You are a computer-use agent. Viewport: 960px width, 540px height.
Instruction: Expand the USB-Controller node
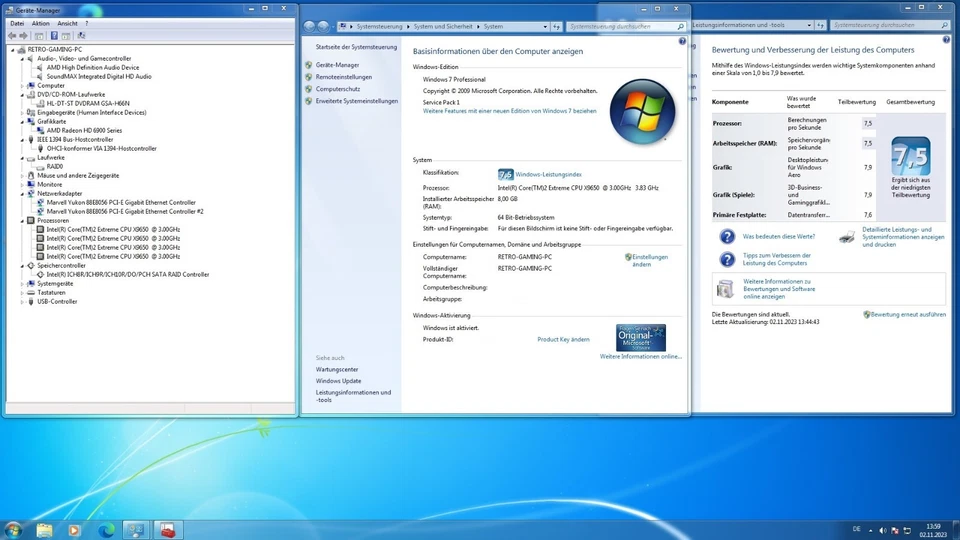tap(23, 301)
